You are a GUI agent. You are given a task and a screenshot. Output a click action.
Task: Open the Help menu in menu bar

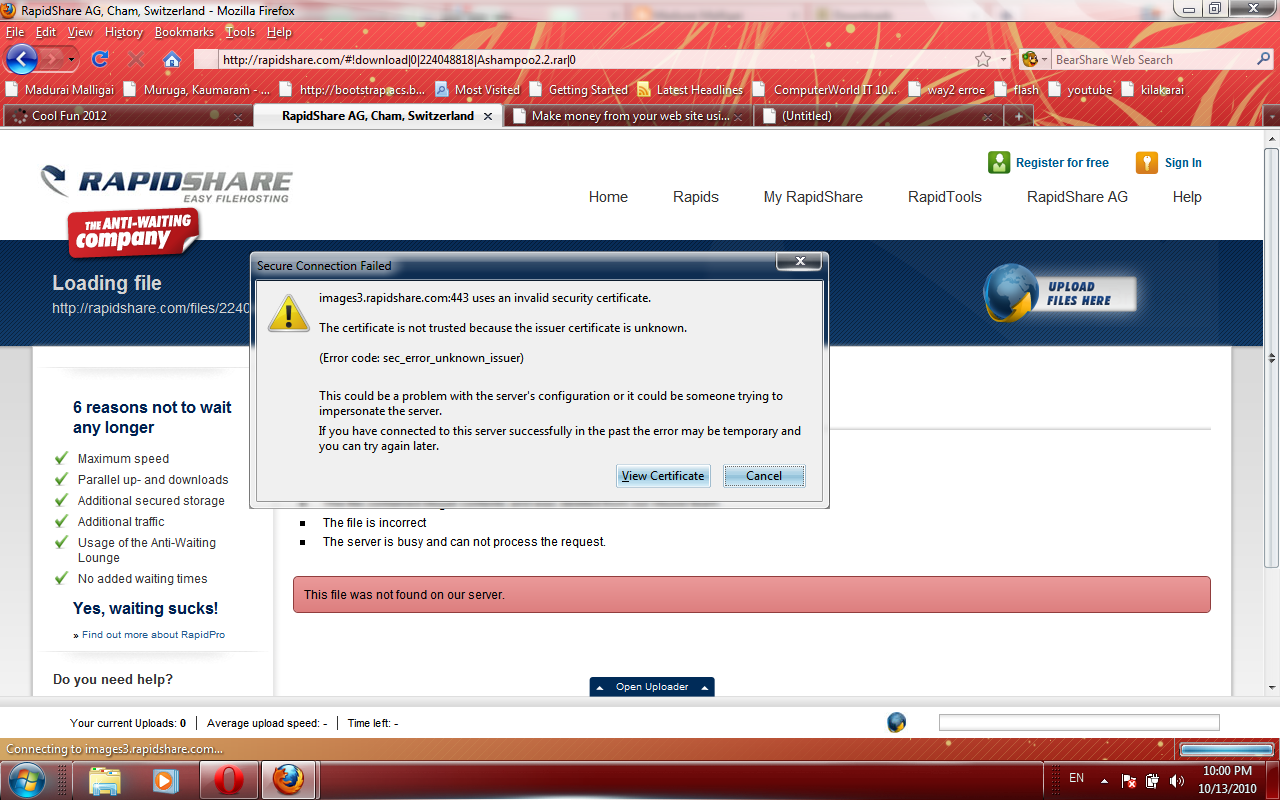point(279,32)
